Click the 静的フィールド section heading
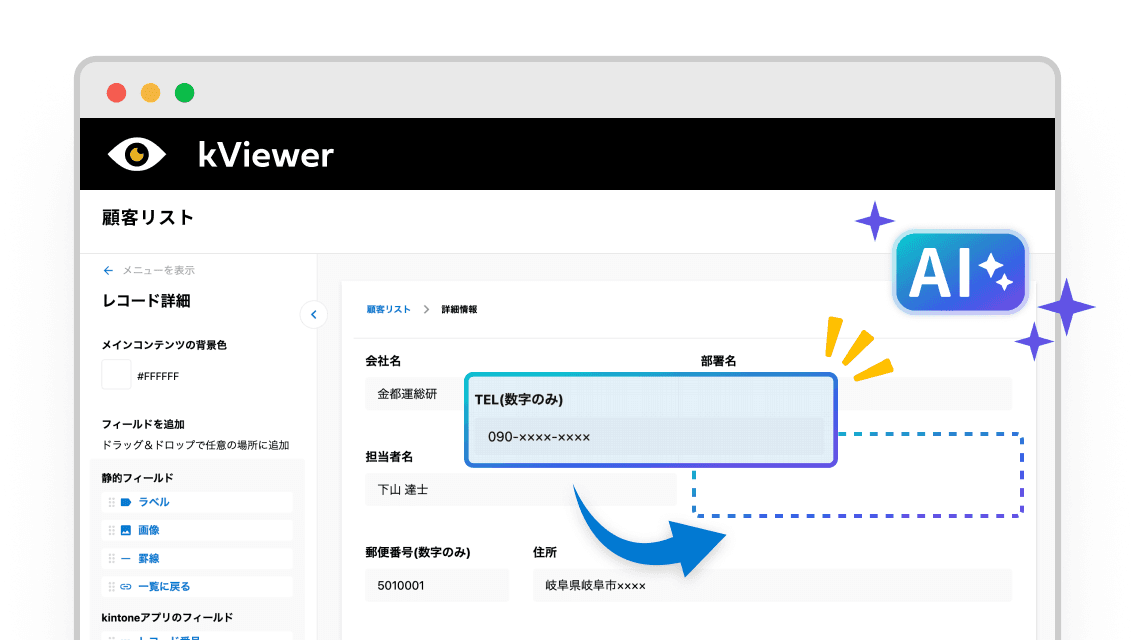This screenshot has width=1136, height=640. coord(138,478)
